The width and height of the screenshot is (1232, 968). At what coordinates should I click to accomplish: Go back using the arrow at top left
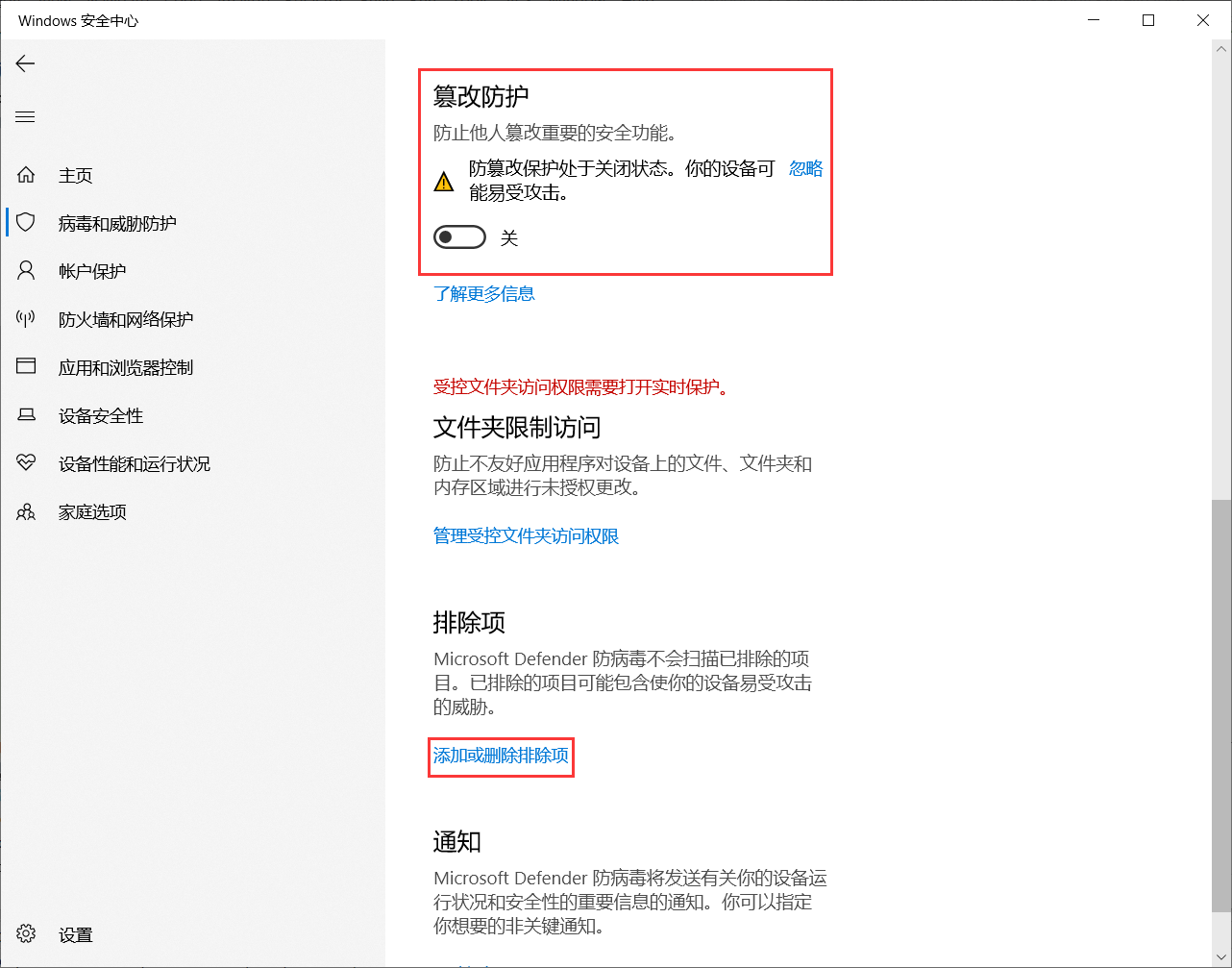click(24, 63)
